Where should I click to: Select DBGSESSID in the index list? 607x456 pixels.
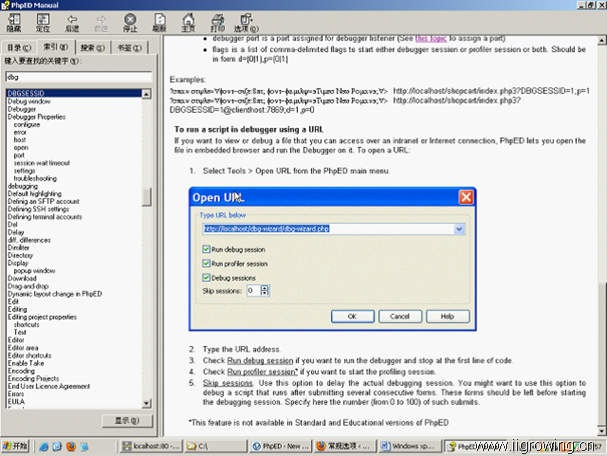pyautogui.click(x=74, y=93)
